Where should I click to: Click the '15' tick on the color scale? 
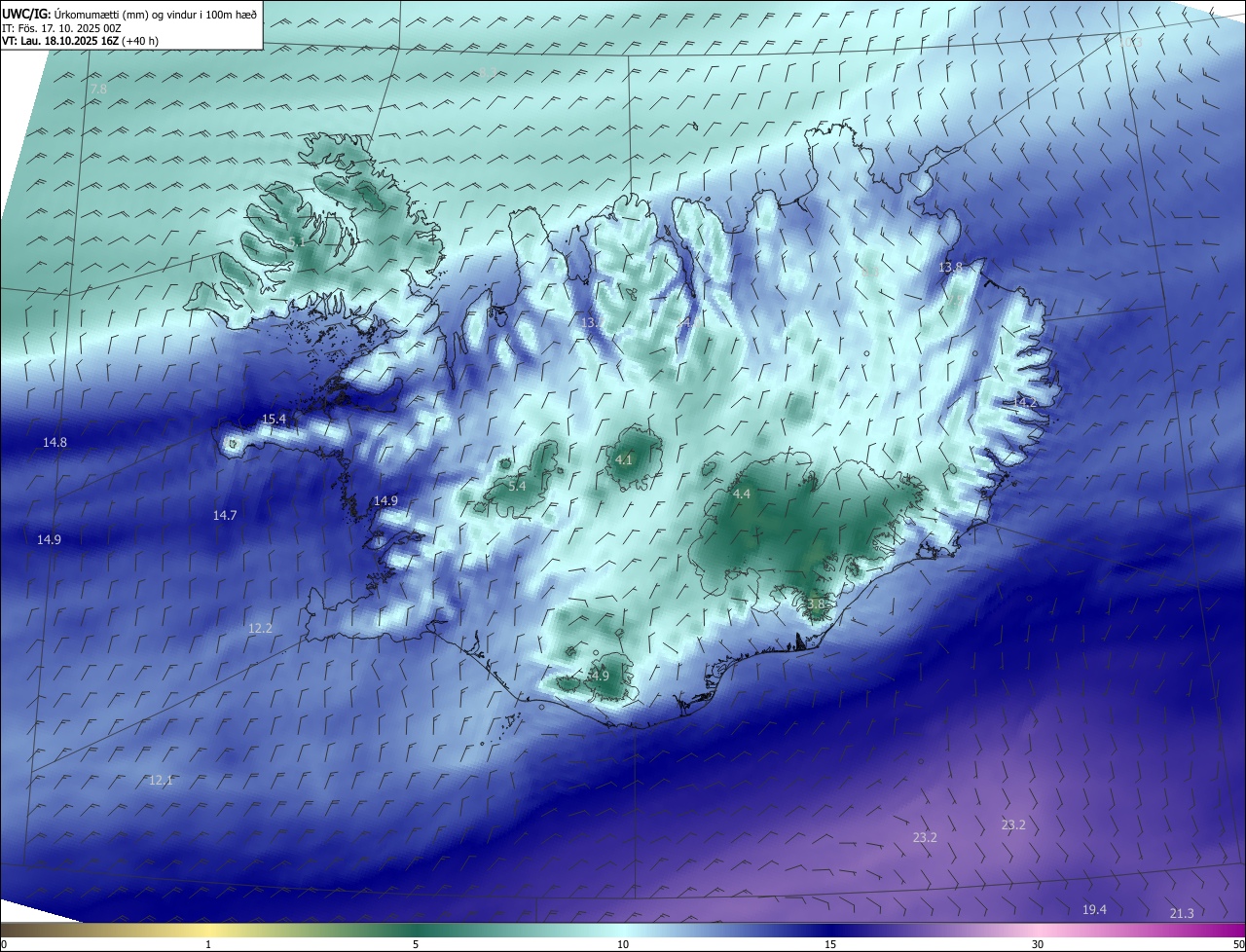click(830, 945)
